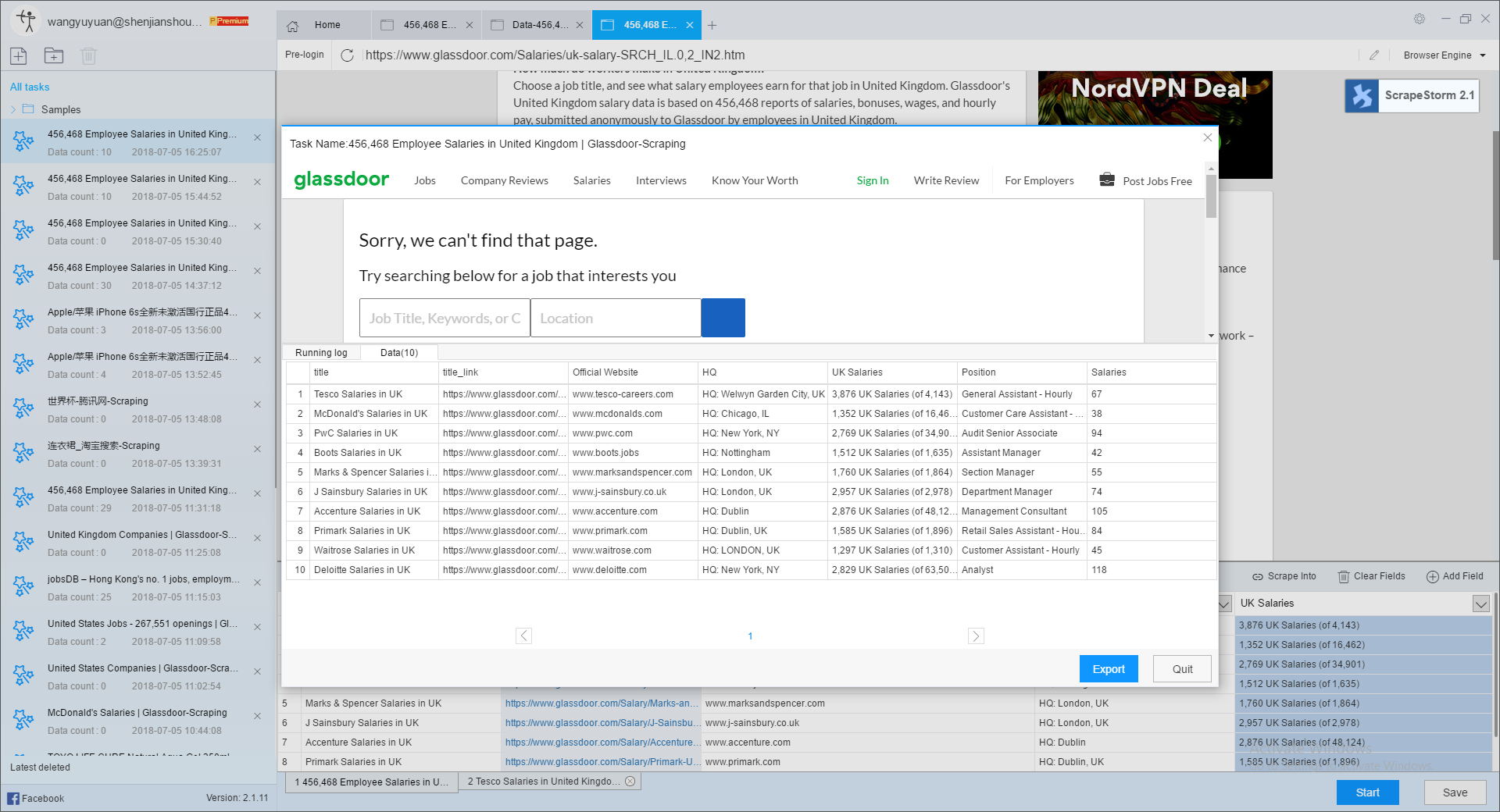Click glassdoor Sign In link
Screen dimensions: 1500x812
tap(873, 180)
